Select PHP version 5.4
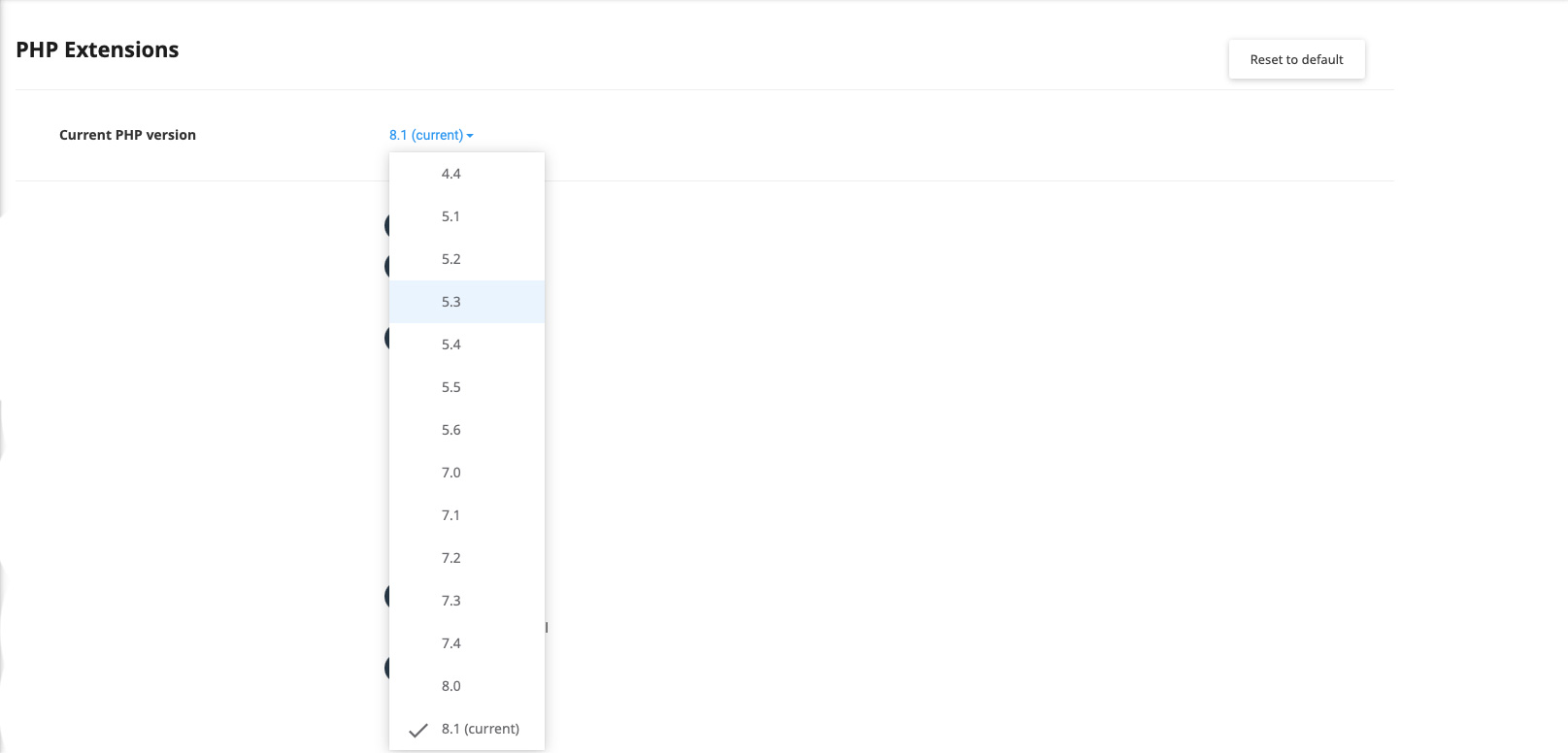The width and height of the screenshot is (1568, 753). click(467, 344)
